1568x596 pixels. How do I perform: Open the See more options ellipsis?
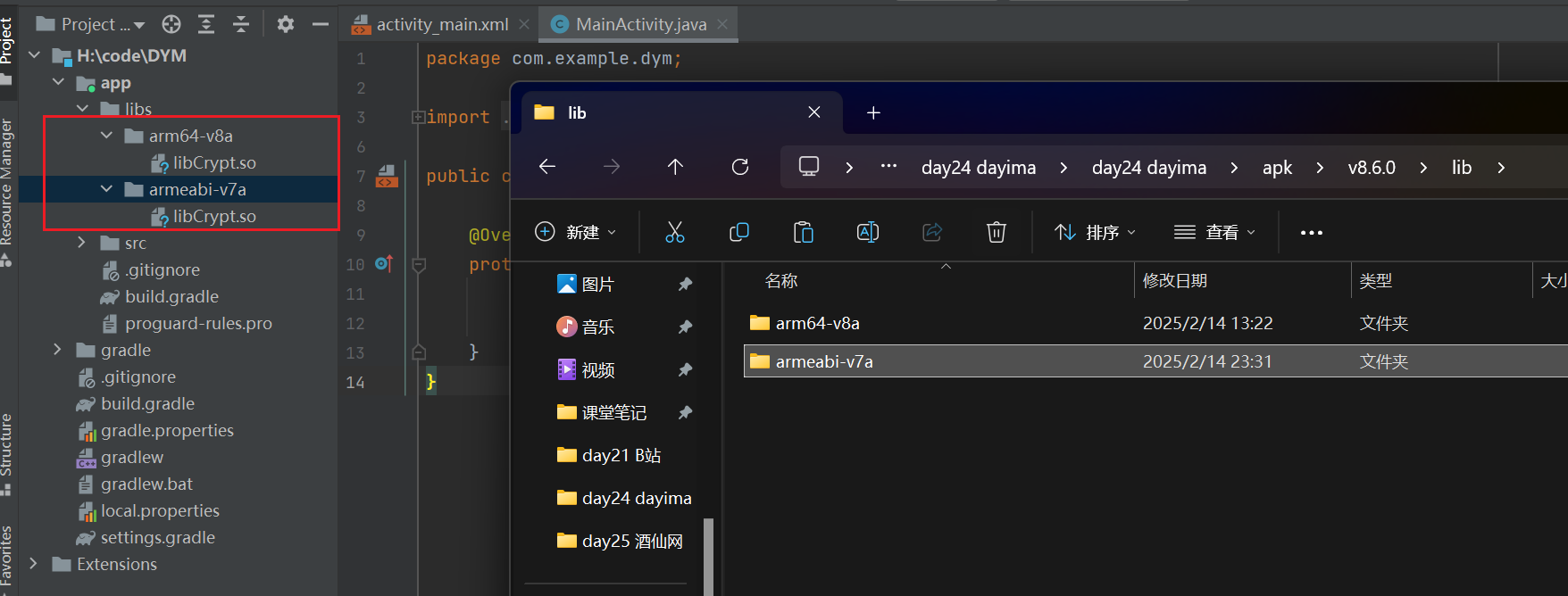(x=1312, y=233)
